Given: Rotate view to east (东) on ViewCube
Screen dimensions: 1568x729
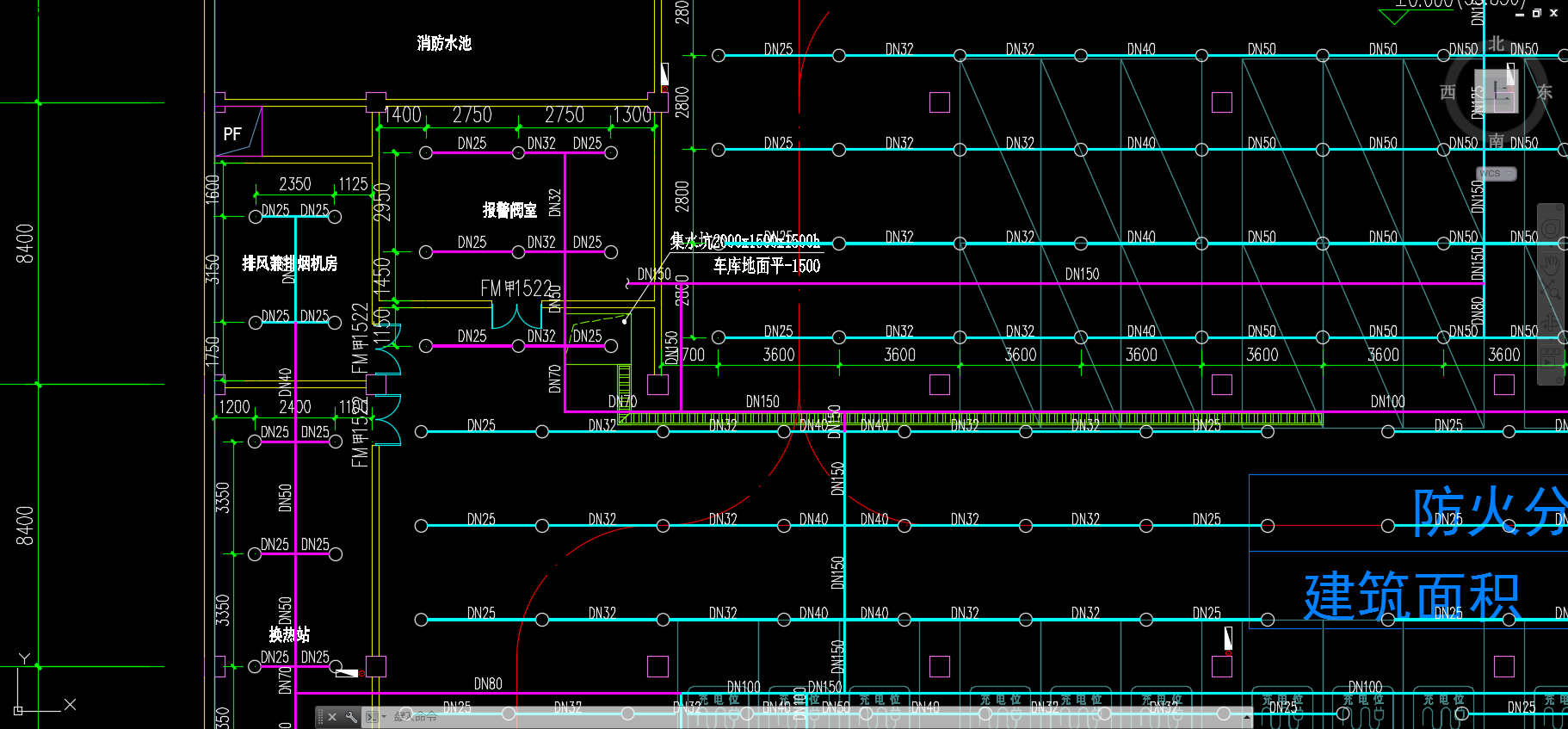Looking at the screenshot, I should pos(1545,92).
